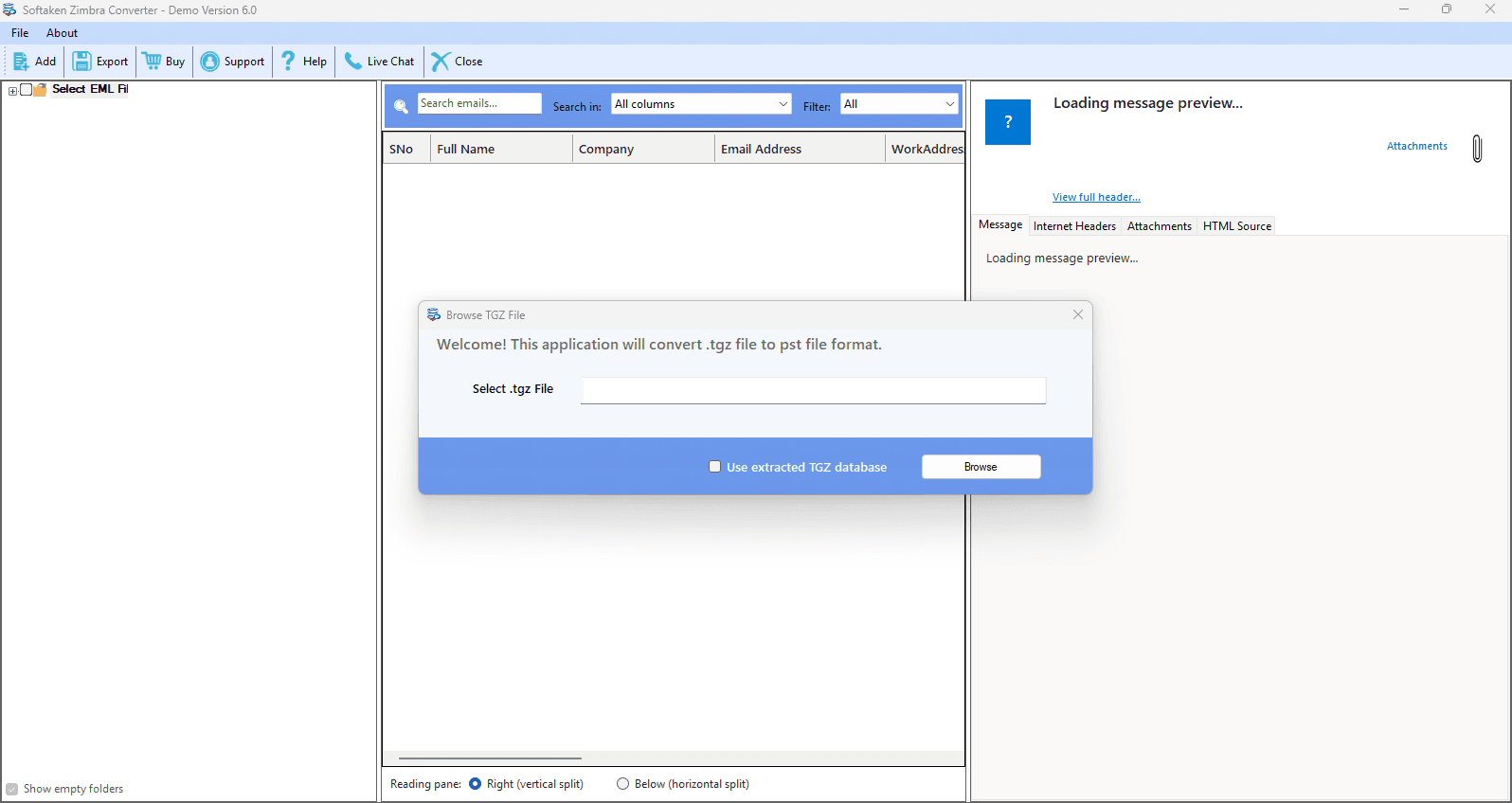Click the folder icon beside Select EML
This screenshot has height=803, width=1512.
tap(41, 90)
